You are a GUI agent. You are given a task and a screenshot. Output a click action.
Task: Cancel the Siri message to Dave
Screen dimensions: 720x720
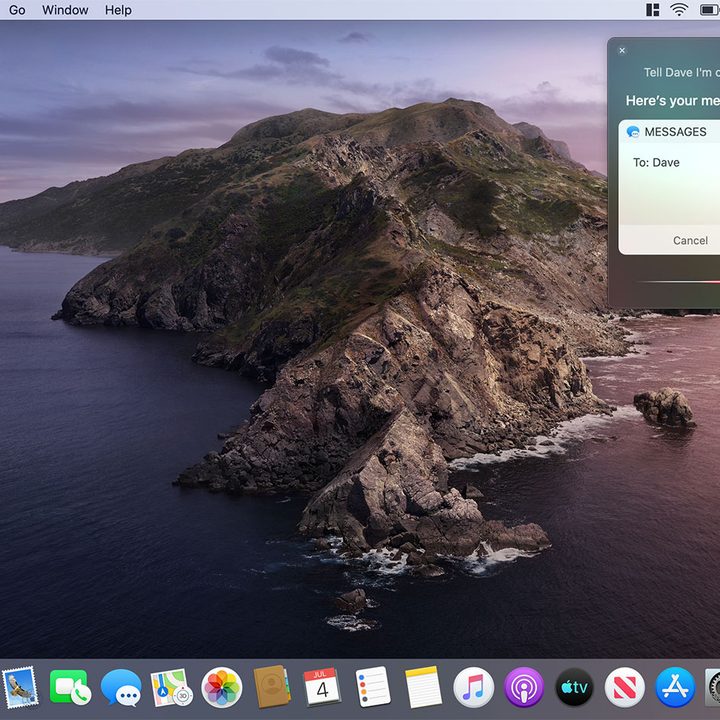pyautogui.click(x=690, y=240)
